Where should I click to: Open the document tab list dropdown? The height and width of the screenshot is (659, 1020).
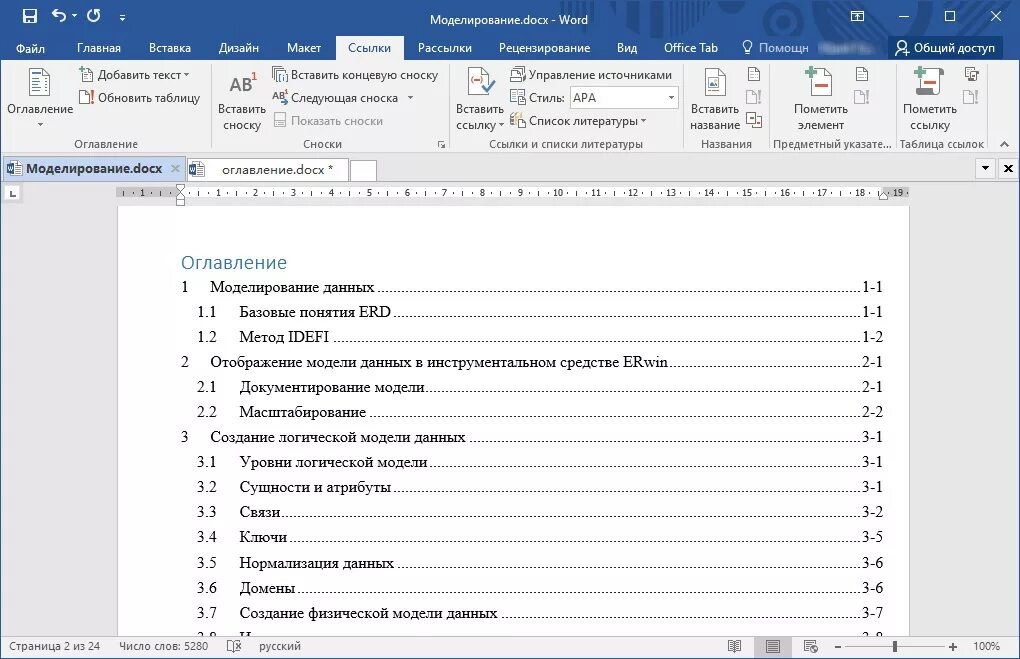(985, 168)
